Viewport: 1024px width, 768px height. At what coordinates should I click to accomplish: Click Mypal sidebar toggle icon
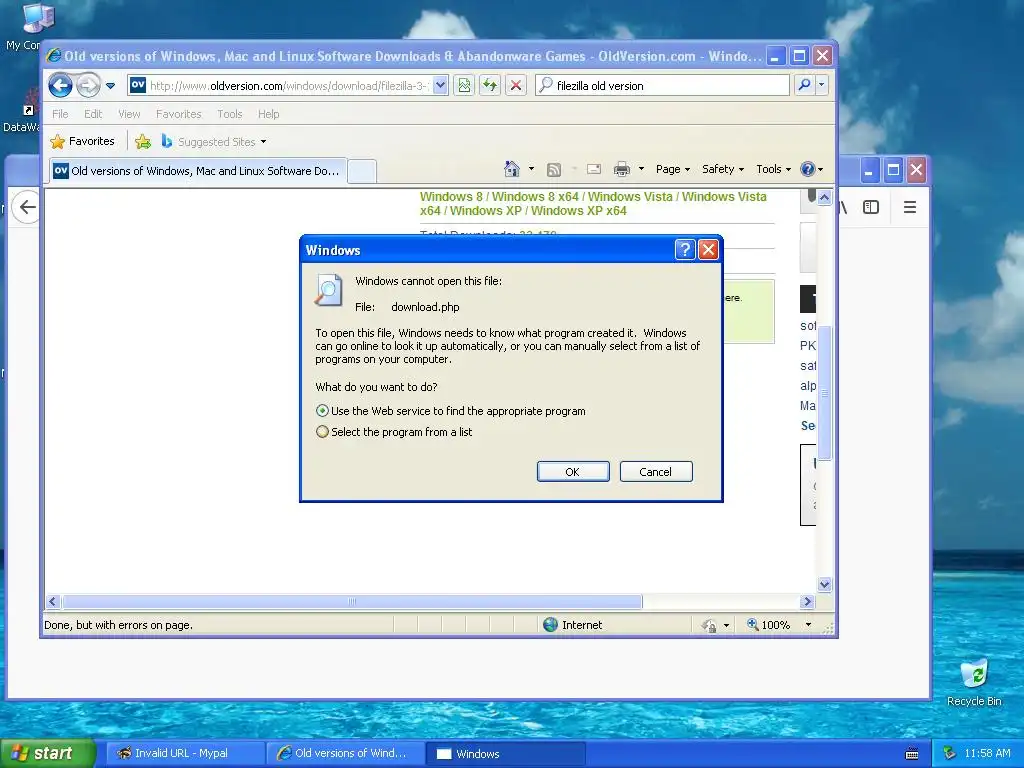(x=871, y=207)
